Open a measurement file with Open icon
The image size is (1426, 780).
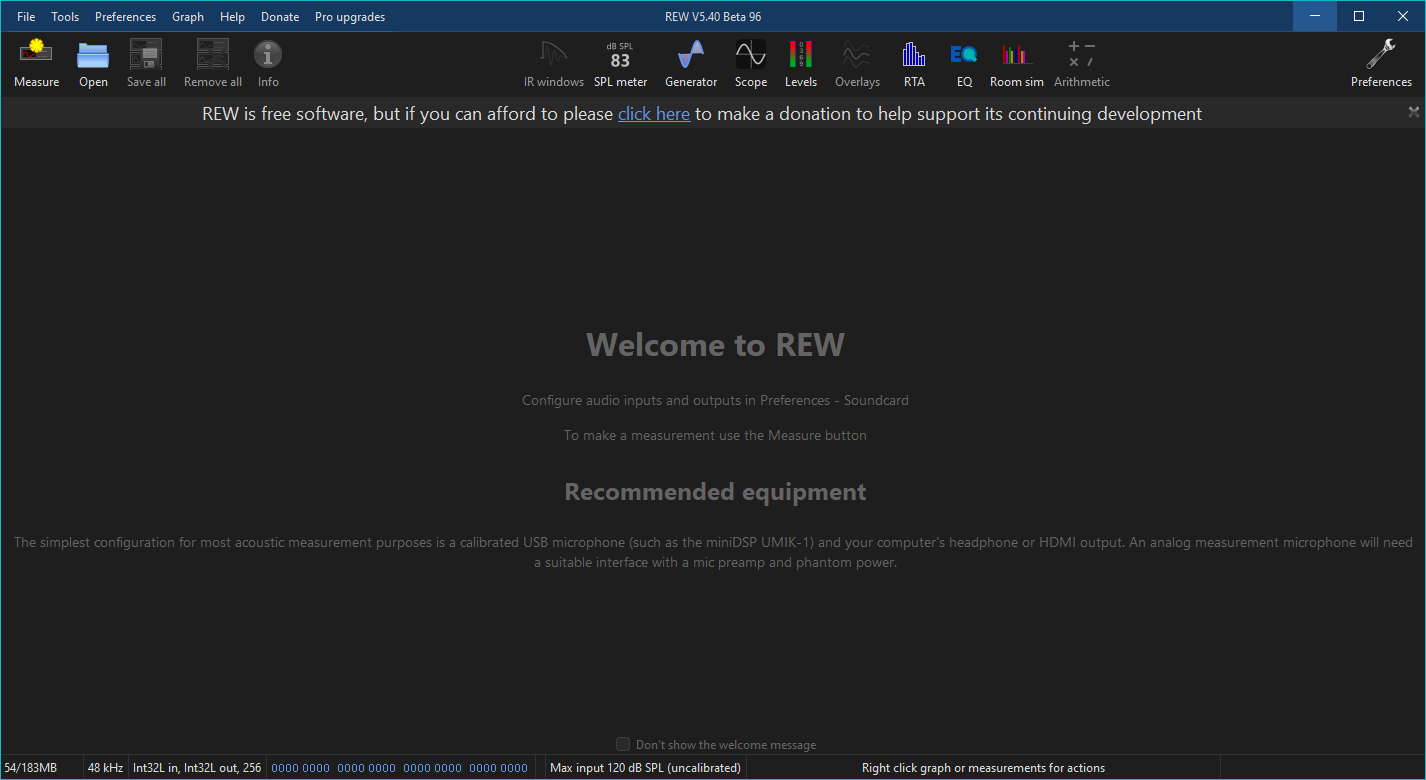pos(93,64)
